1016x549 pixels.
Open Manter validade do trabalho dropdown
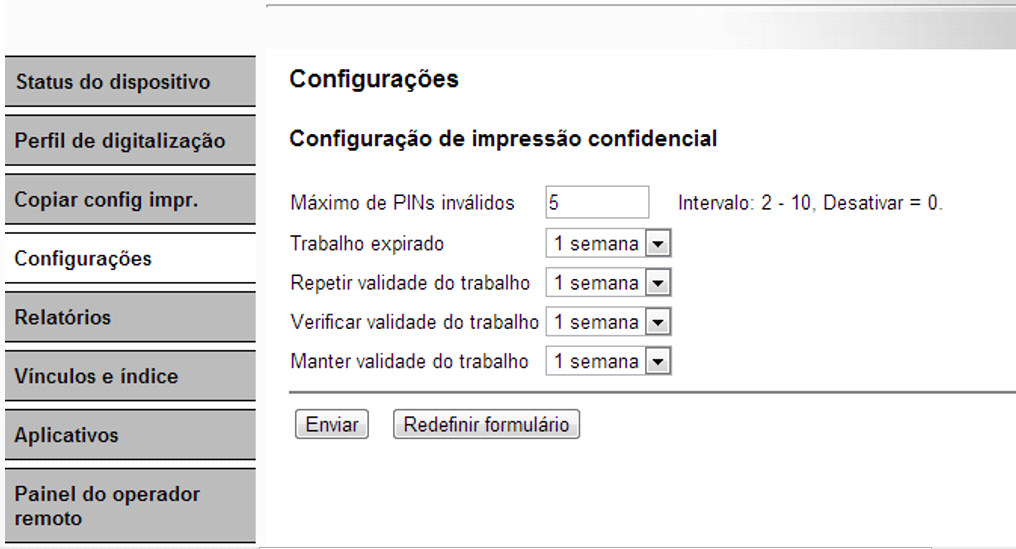click(608, 361)
